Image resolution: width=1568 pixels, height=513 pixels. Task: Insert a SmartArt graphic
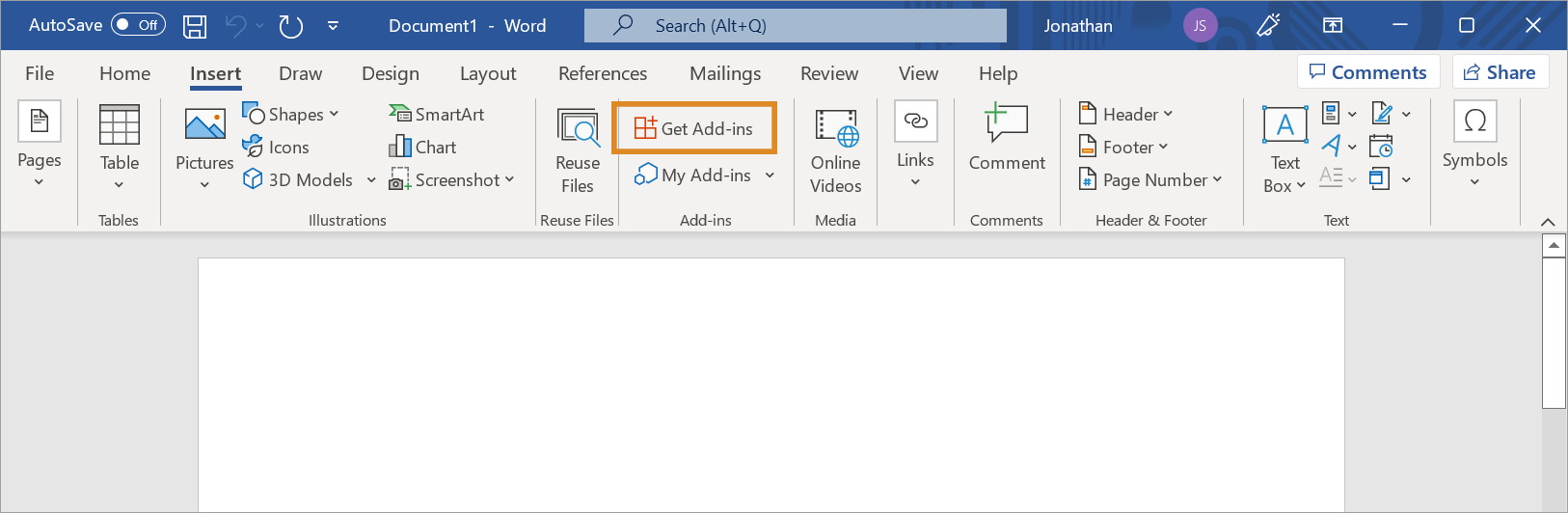coord(436,114)
